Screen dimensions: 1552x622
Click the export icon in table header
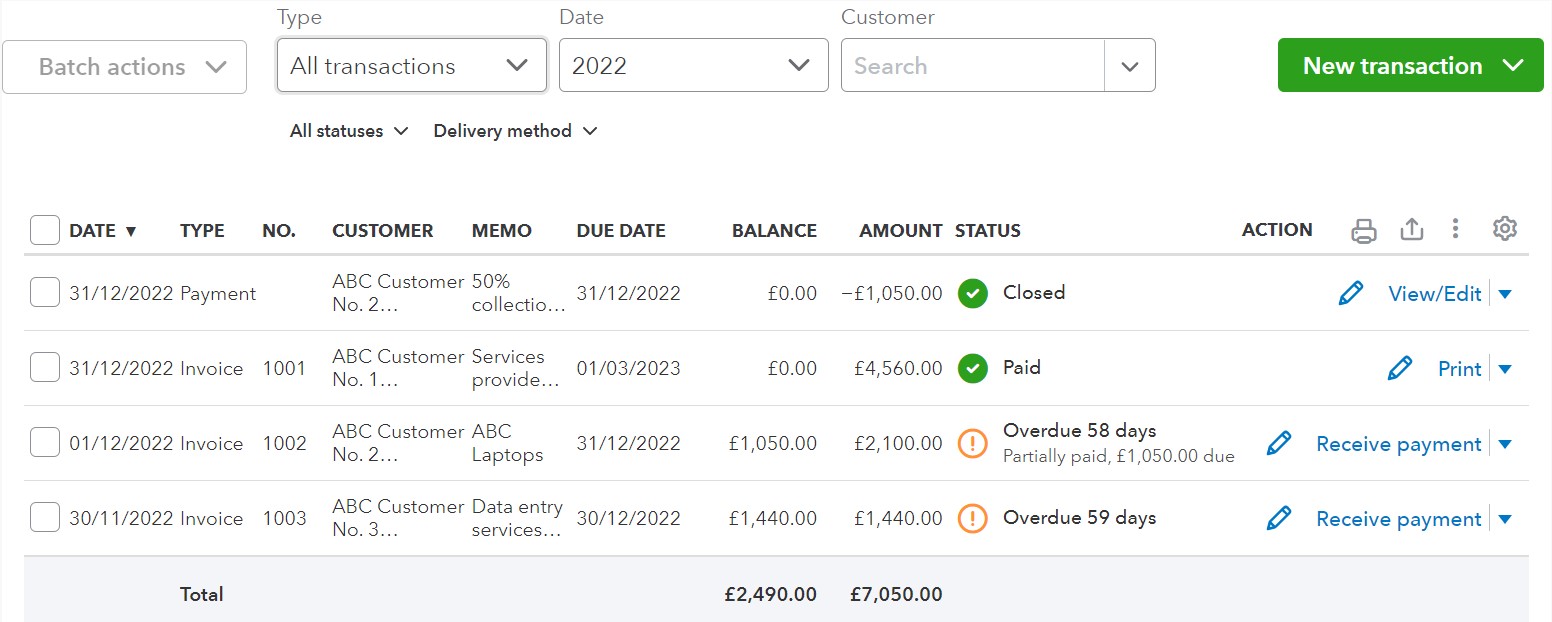1411,230
